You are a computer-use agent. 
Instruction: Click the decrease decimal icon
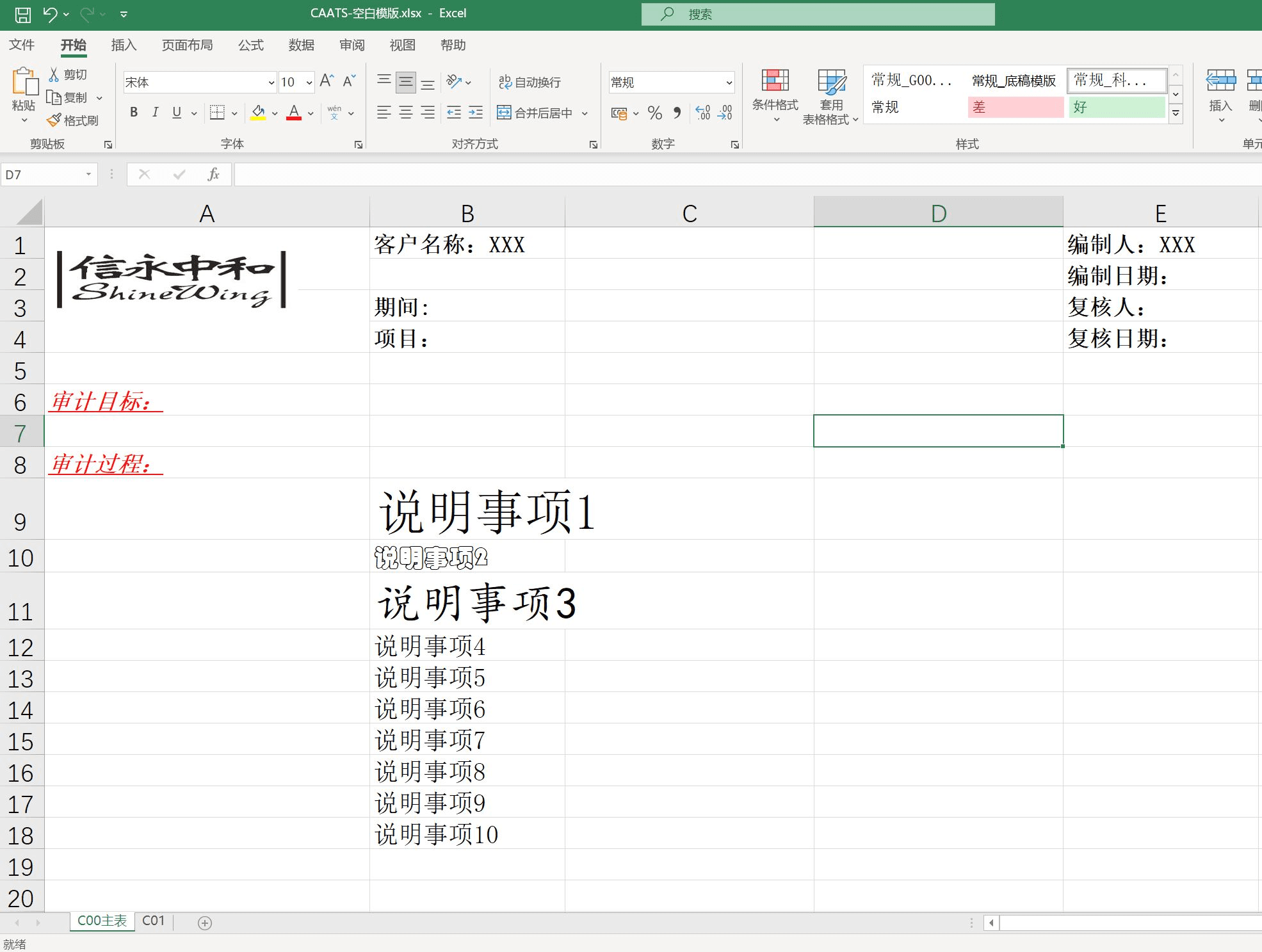pos(725,113)
